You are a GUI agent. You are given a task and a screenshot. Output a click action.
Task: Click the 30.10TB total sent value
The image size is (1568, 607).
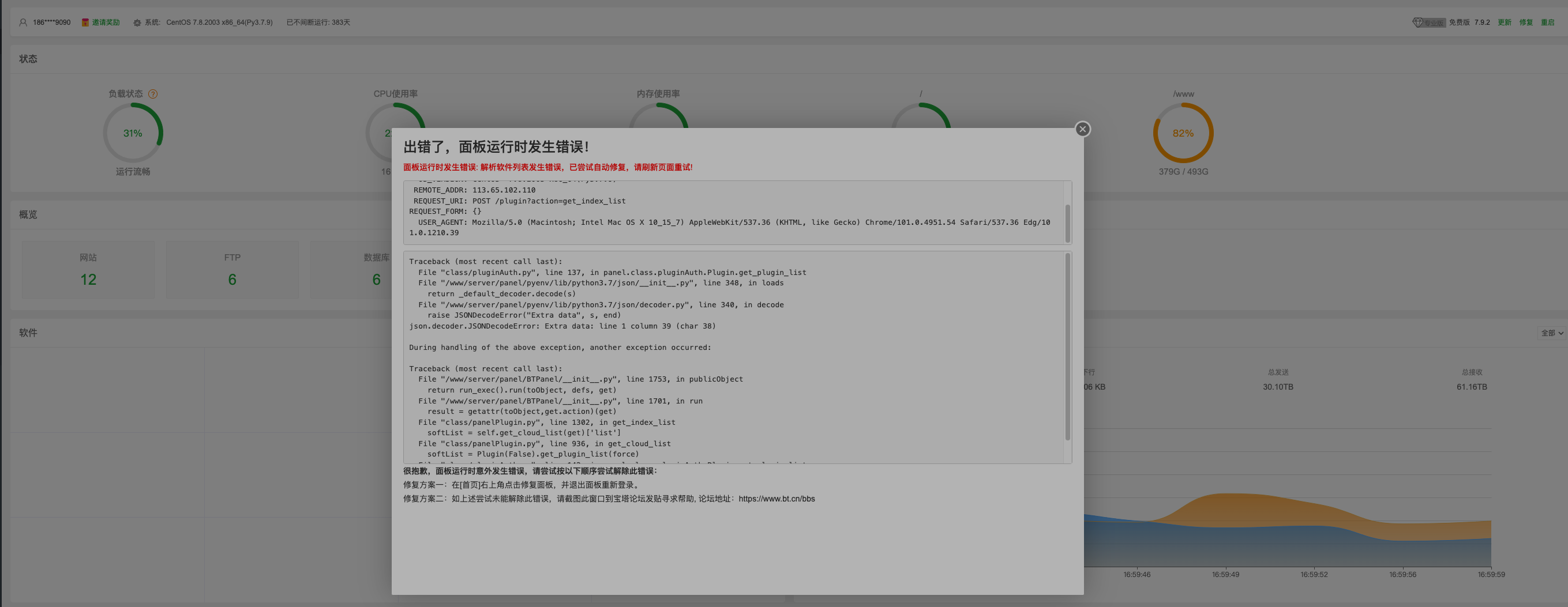[x=1278, y=387]
